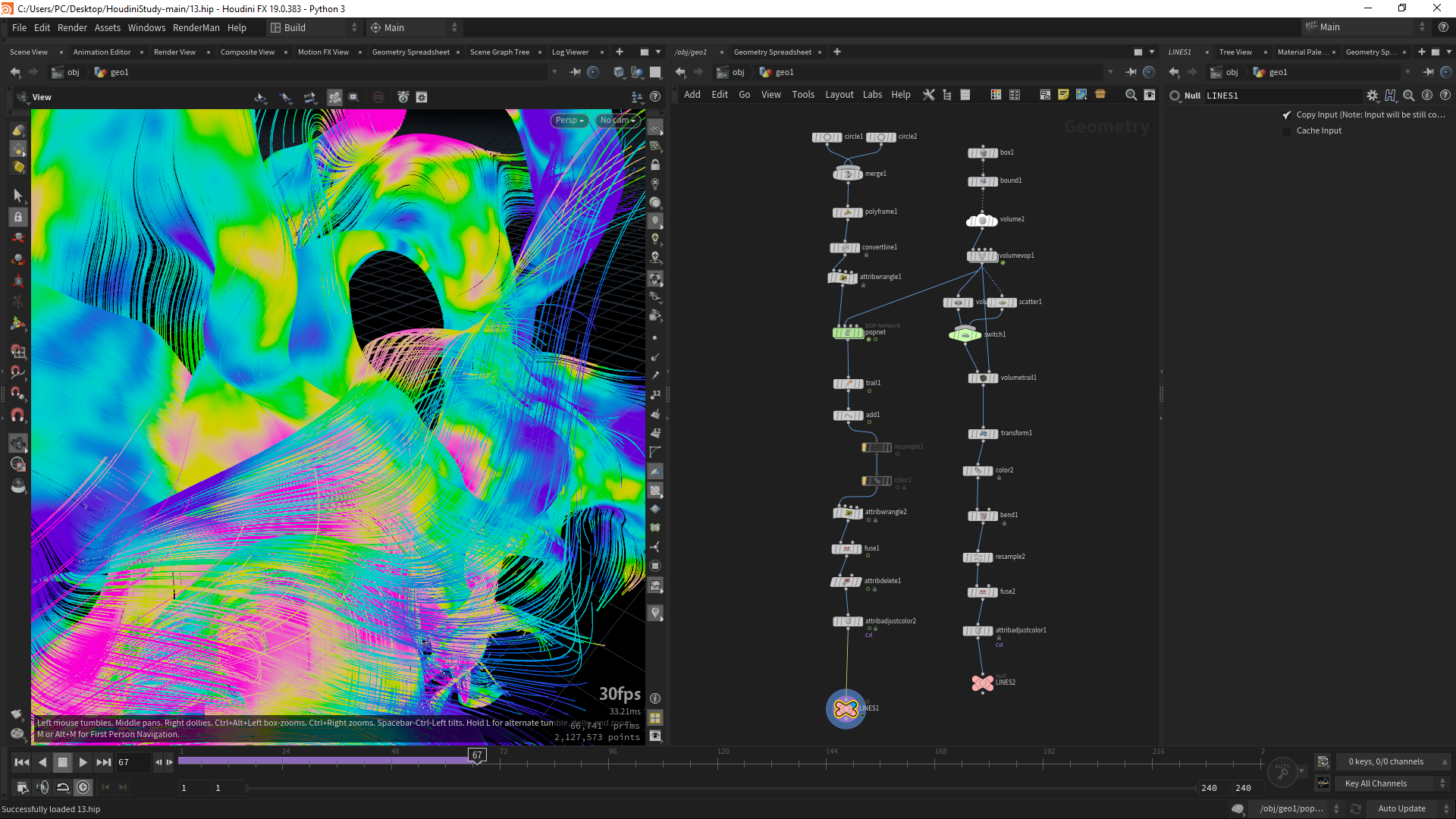Click the Labs menu in network editor
The width and height of the screenshot is (1456, 819).
(x=872, y=95)
